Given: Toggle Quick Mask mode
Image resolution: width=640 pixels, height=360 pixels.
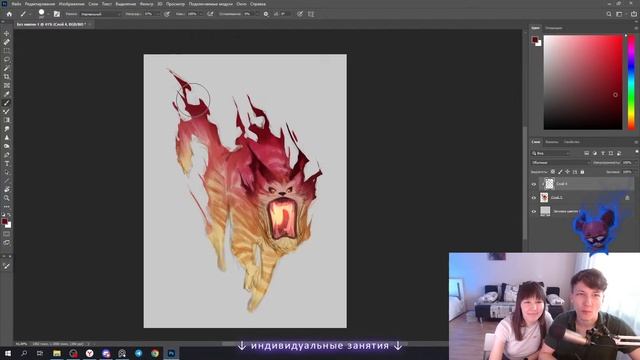Looking at the screenshot, I should click(7, 234).
